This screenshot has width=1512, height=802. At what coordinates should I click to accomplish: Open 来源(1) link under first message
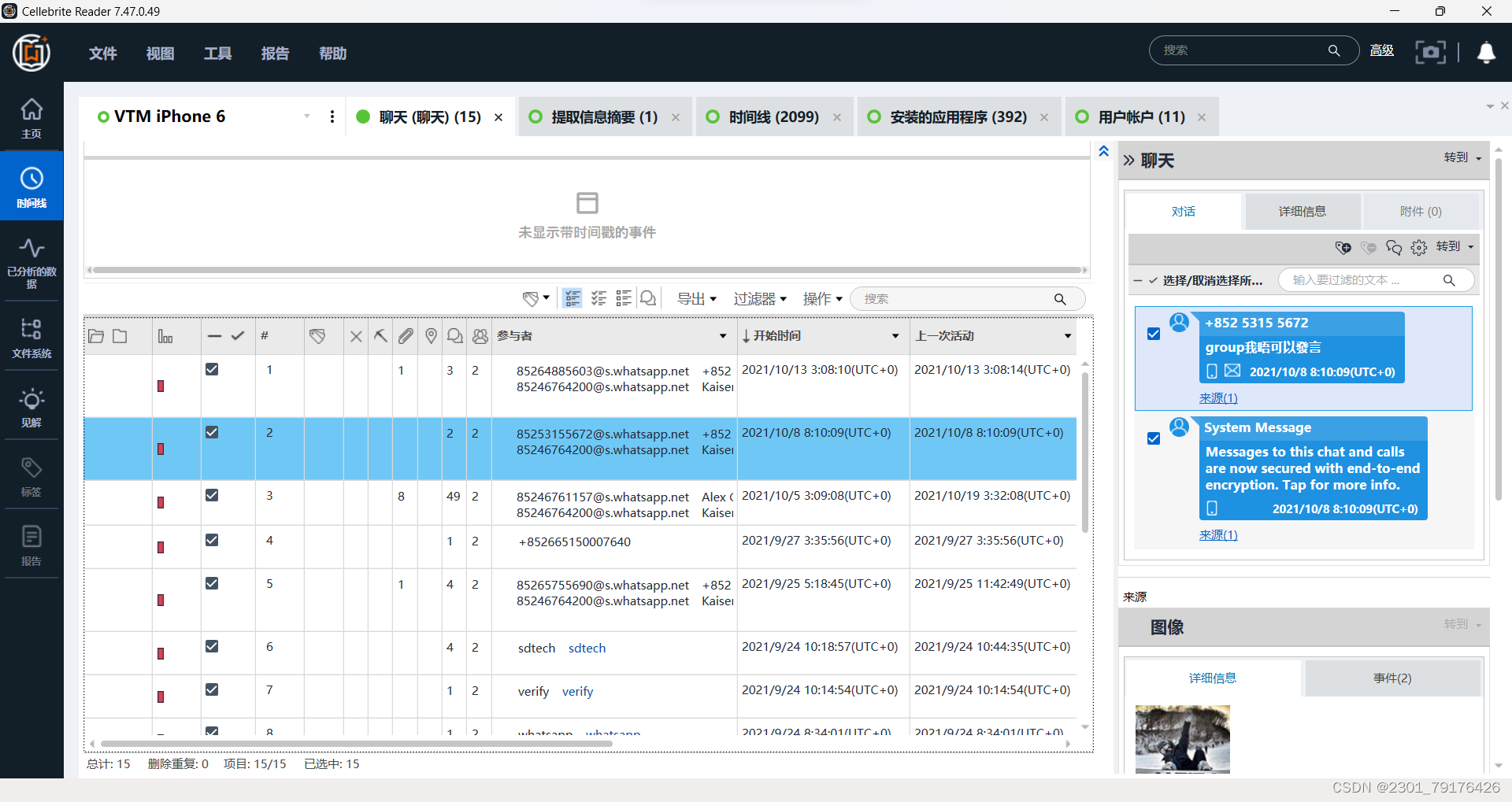(1218, 398)
